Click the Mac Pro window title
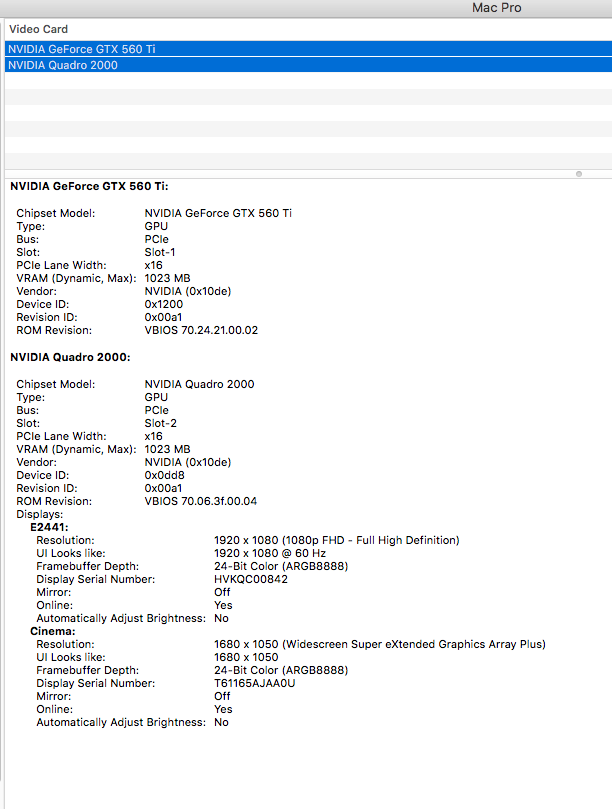This screenshot has height=809, width=612. [496, 8]
